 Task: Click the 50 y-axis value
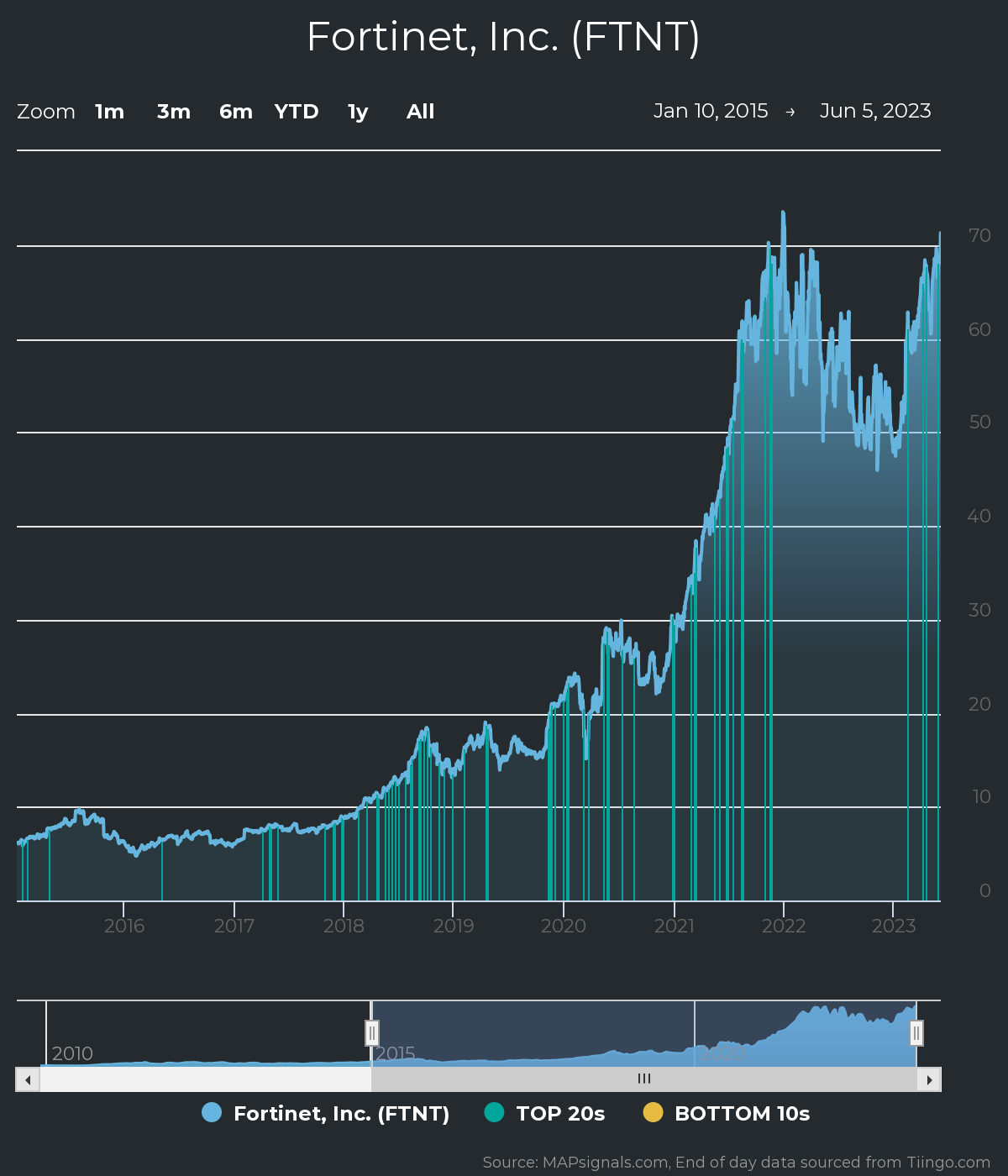[979, 422]
